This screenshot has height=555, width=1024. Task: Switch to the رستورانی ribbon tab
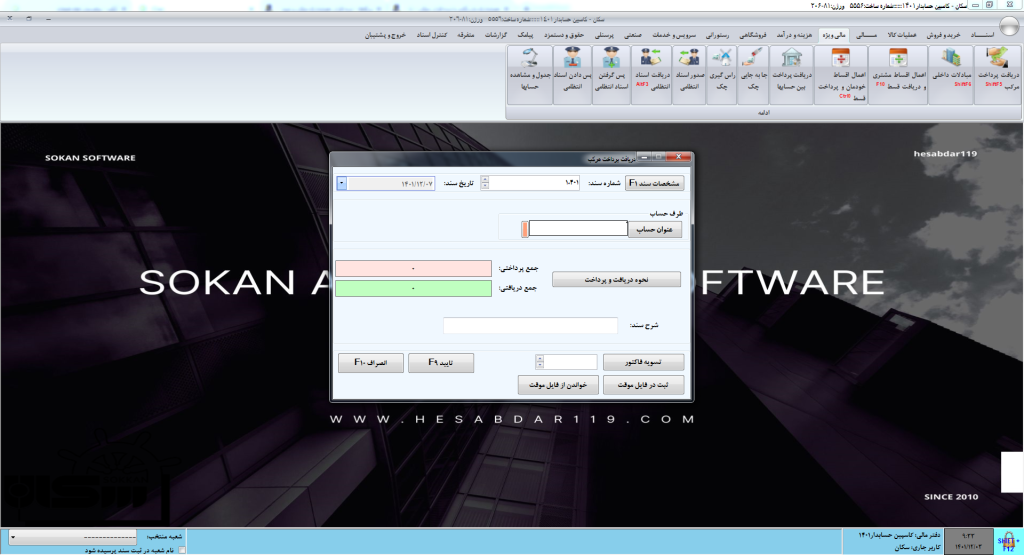click(x=717, y=35)
